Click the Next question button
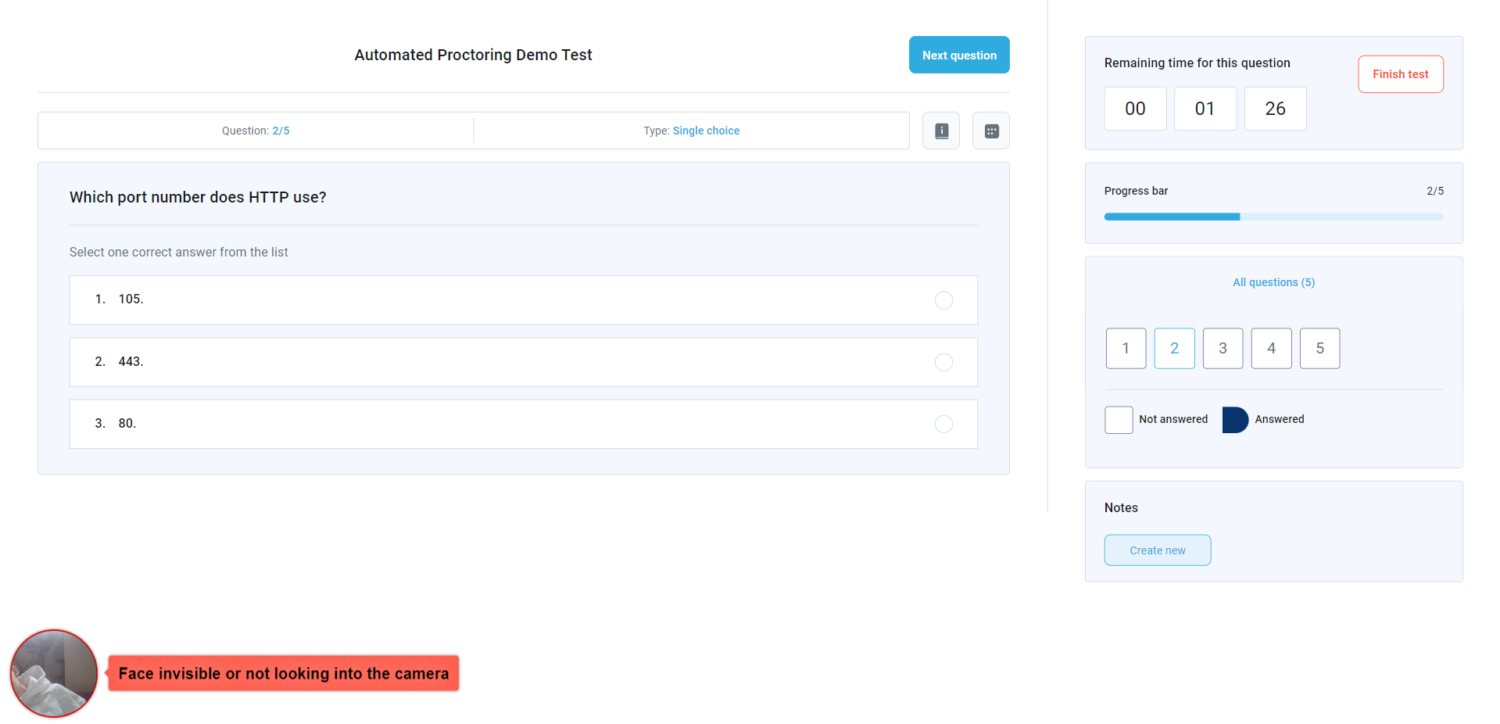Screen dimensions: 1500x724 click(959, 55)
